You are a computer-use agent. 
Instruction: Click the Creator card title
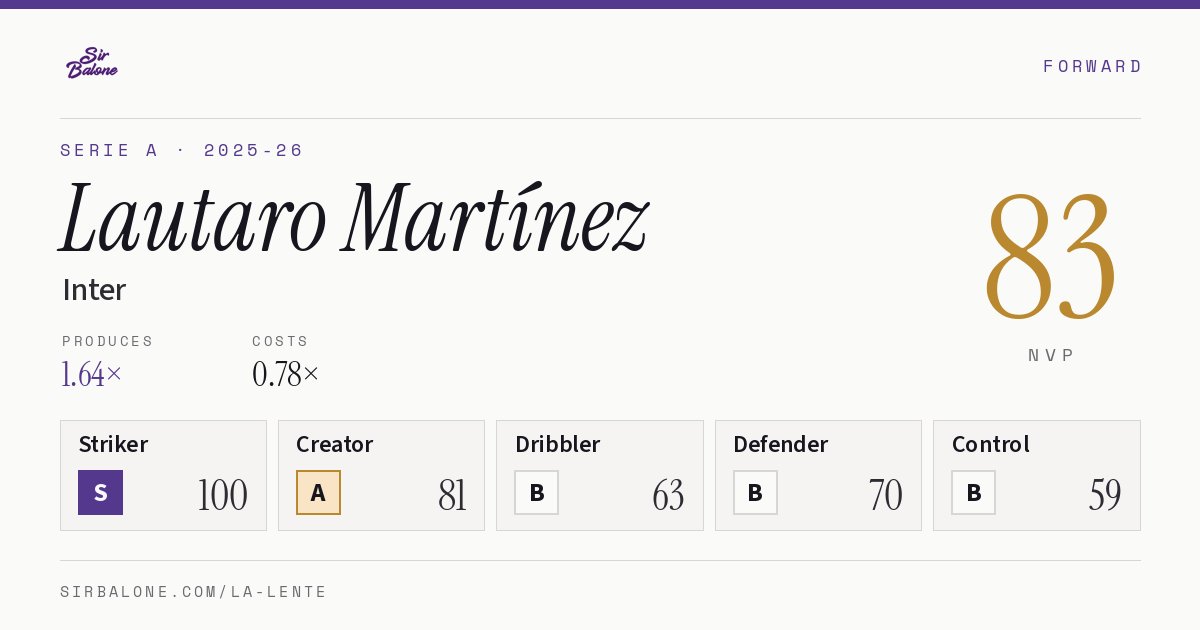pos(335,444)
